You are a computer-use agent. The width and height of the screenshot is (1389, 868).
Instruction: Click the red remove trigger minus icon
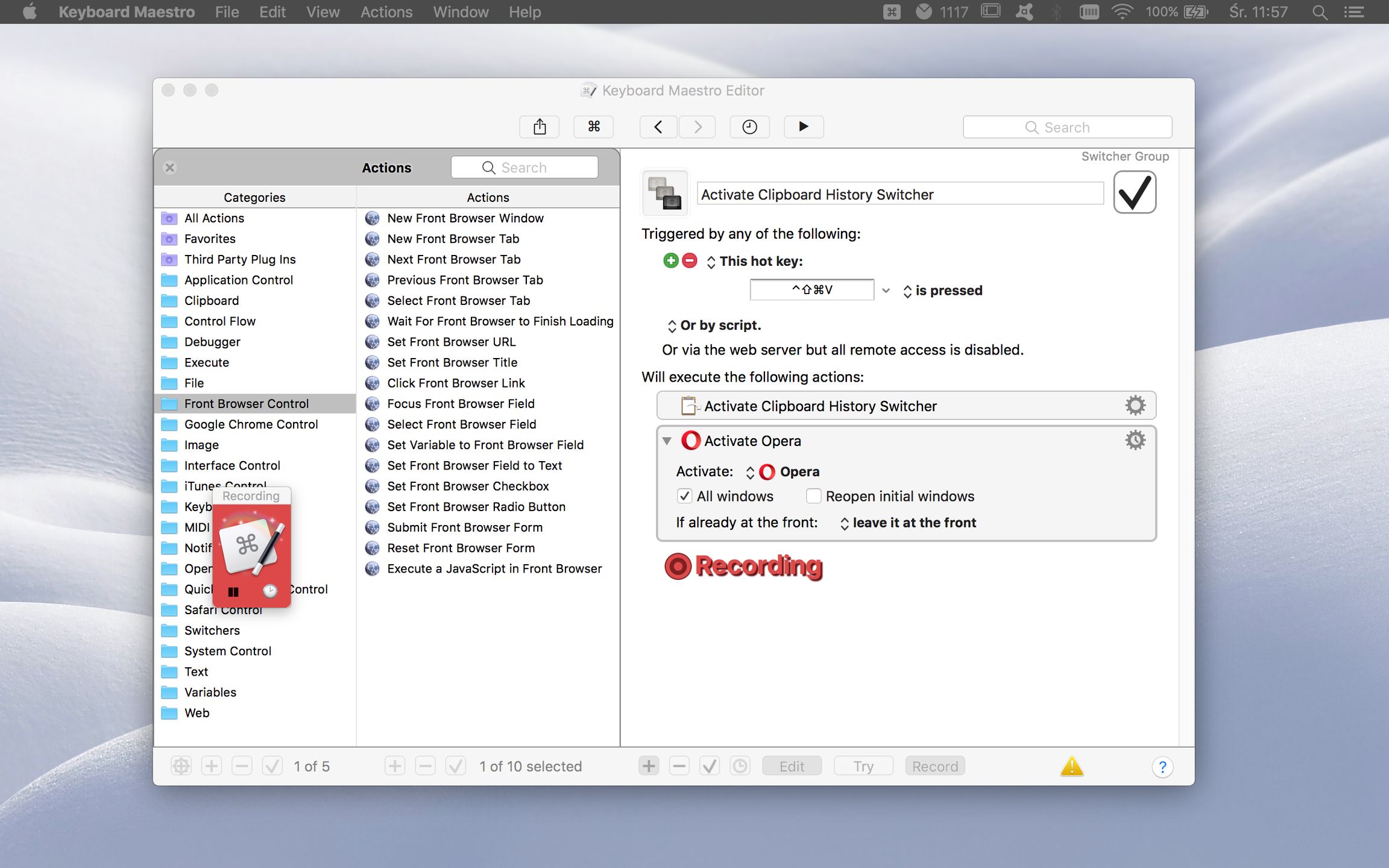click(690, 260)
